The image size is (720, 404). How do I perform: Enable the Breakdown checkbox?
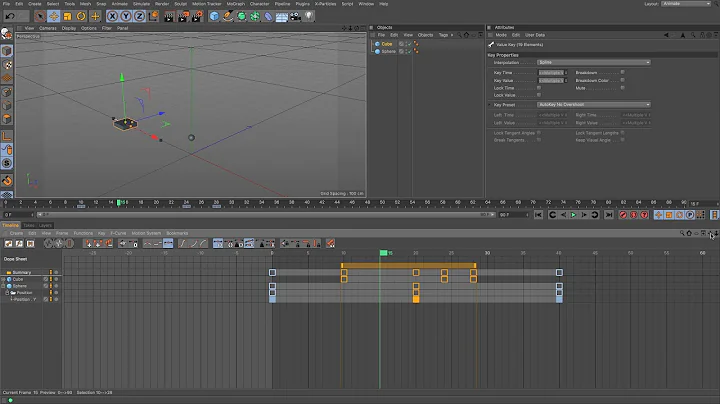click(x=622, y=72)
